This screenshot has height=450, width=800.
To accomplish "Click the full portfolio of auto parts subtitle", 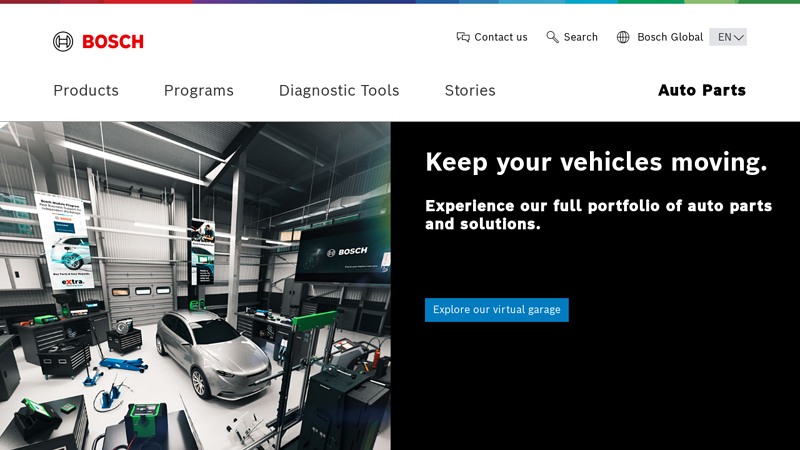I will click(598, 215).
